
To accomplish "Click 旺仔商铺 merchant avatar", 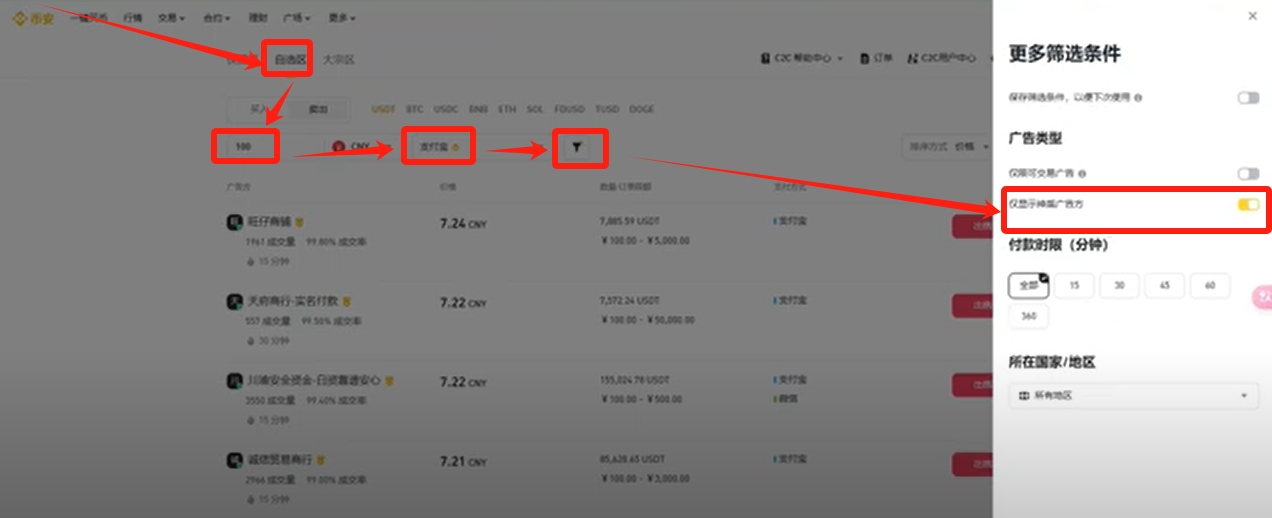I will (x=234, y=222).
